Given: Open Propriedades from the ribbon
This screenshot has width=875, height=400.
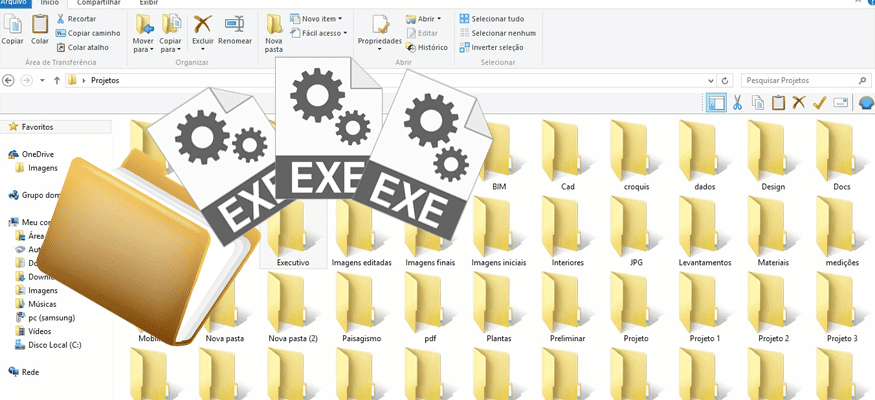Looking at the screenshot, I should pos(379,30).
